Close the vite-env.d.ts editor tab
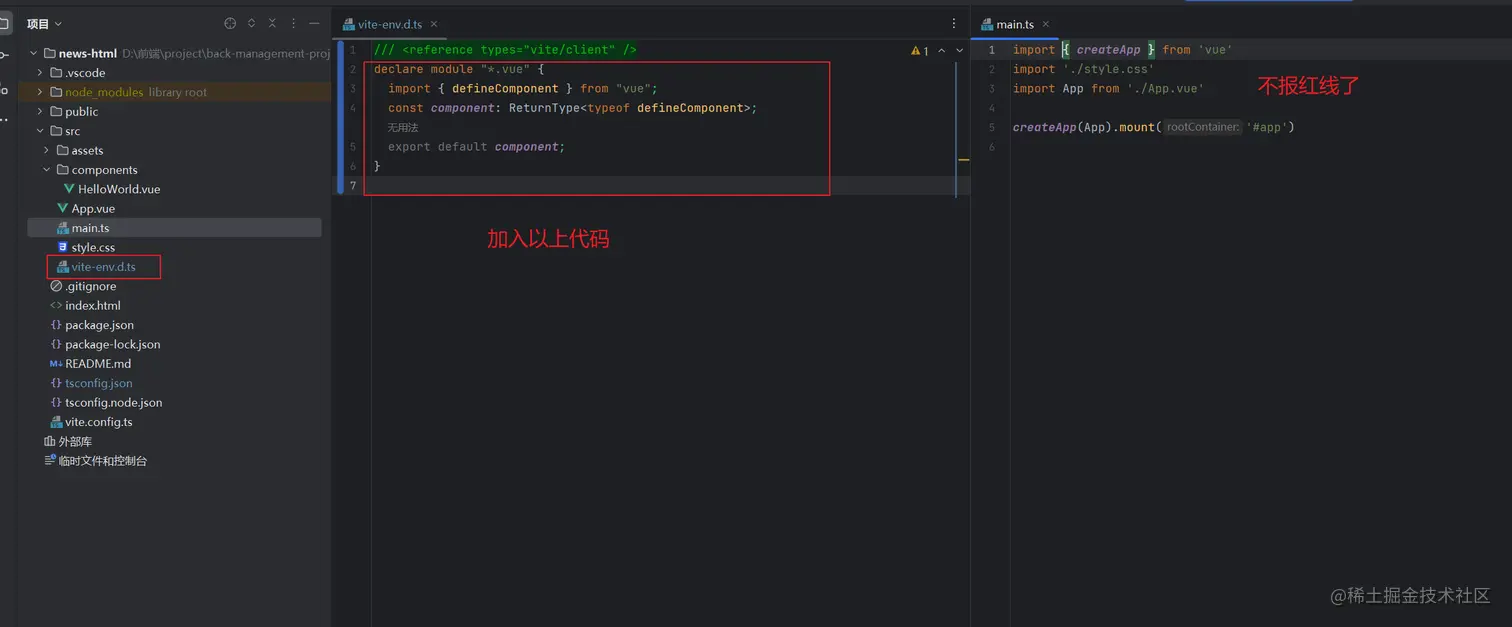The width and height of the screenshot is (1512, 627). point(434,24)
